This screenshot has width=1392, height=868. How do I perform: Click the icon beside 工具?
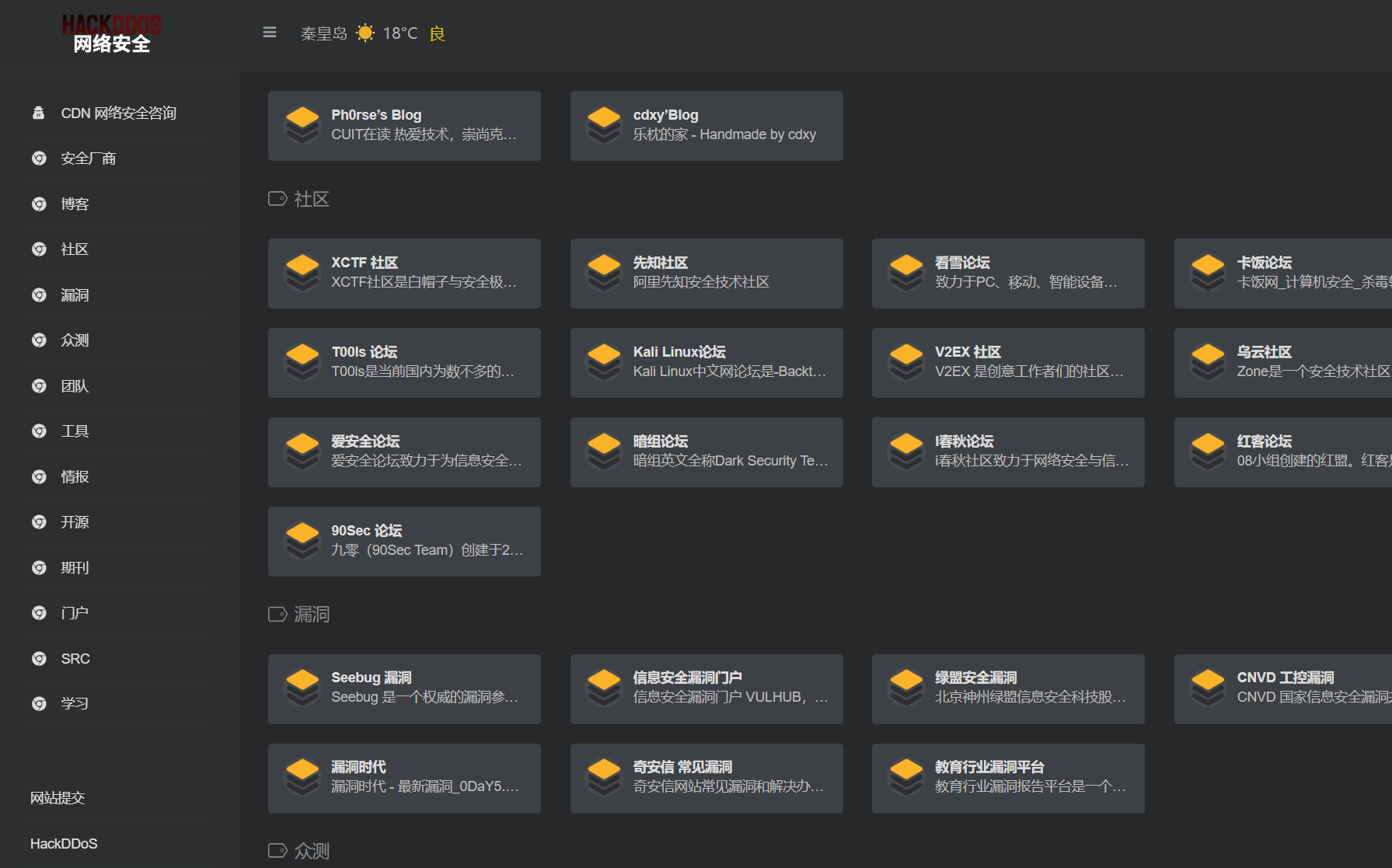[x=39, y=431]
